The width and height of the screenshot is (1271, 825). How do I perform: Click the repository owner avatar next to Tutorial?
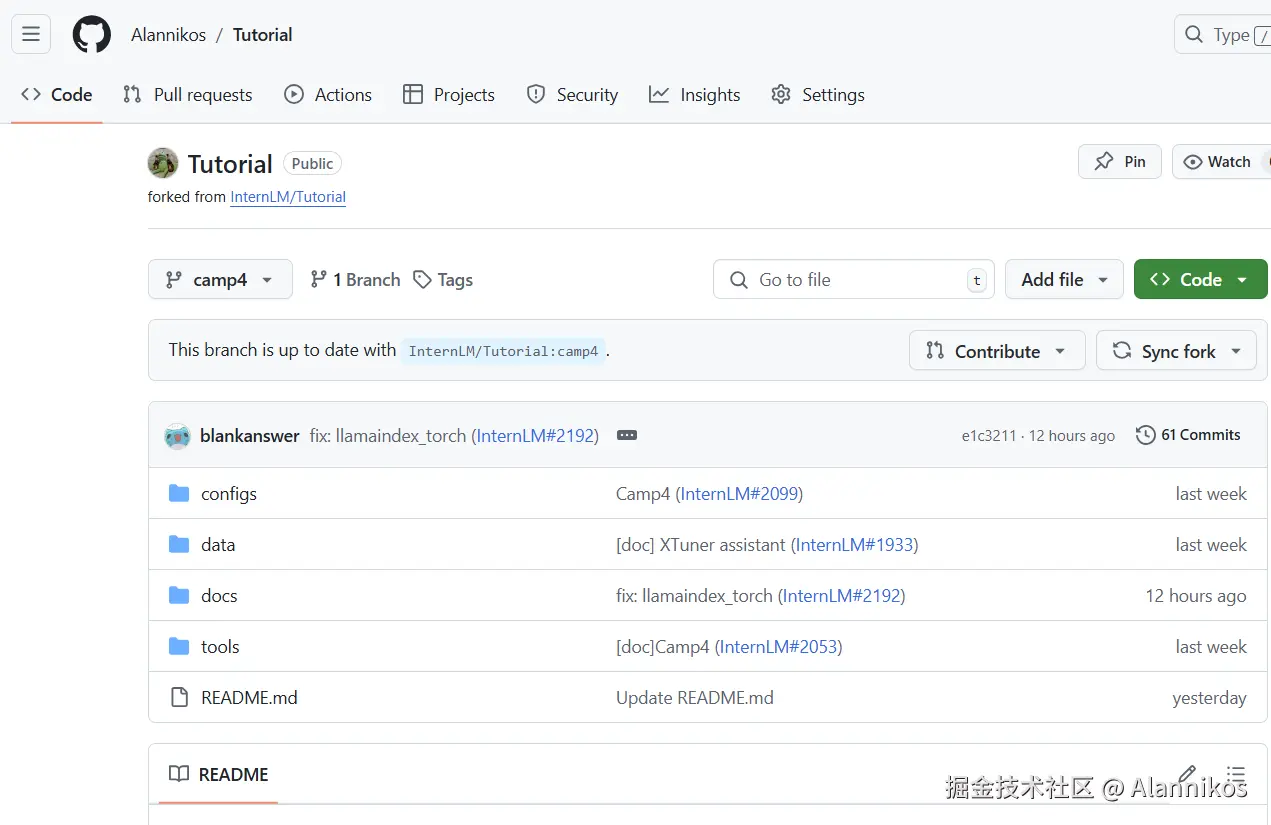[x=163, y=163]
